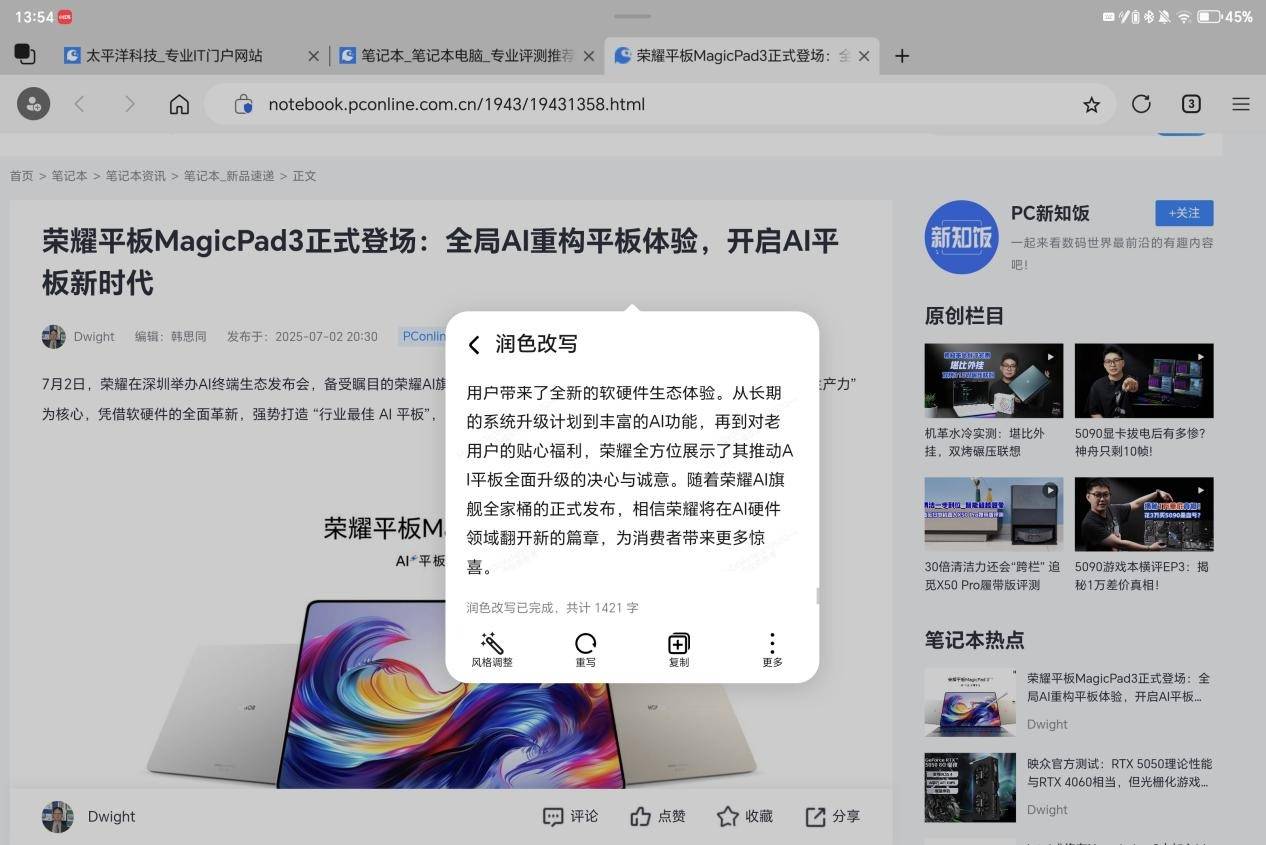Open a new tab with plus button
This screenshot has height=845, width=1266.
point(901,56)
